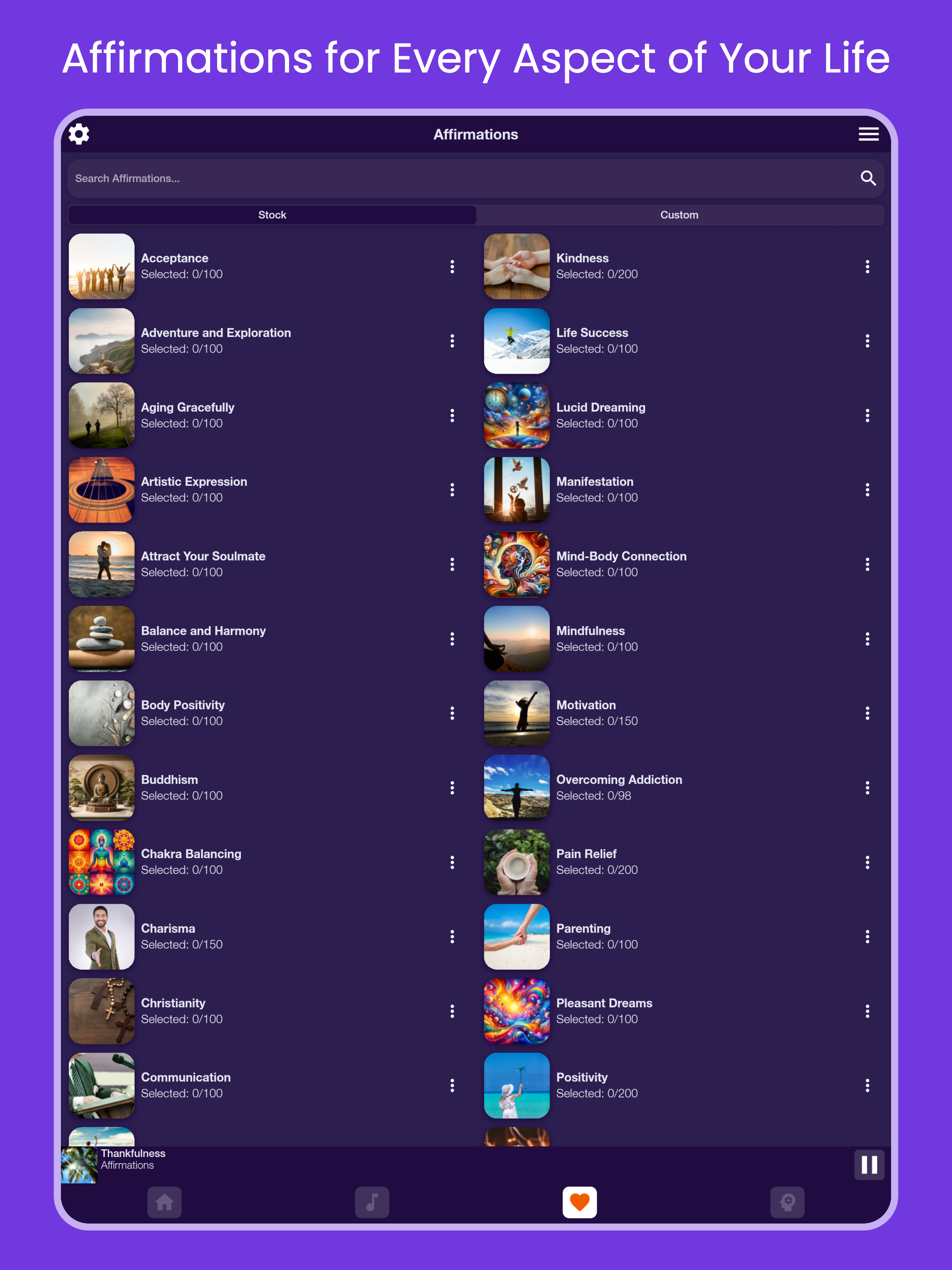Choose the Attract Your Soulmate category
Screen dimensions: 952x1270
[268, 564]
